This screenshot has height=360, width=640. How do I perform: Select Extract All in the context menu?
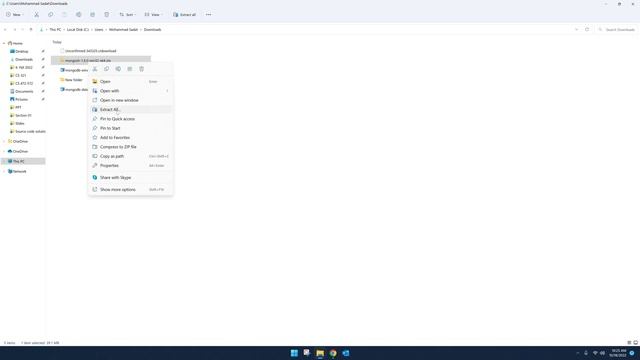click(x=131, y=110)
